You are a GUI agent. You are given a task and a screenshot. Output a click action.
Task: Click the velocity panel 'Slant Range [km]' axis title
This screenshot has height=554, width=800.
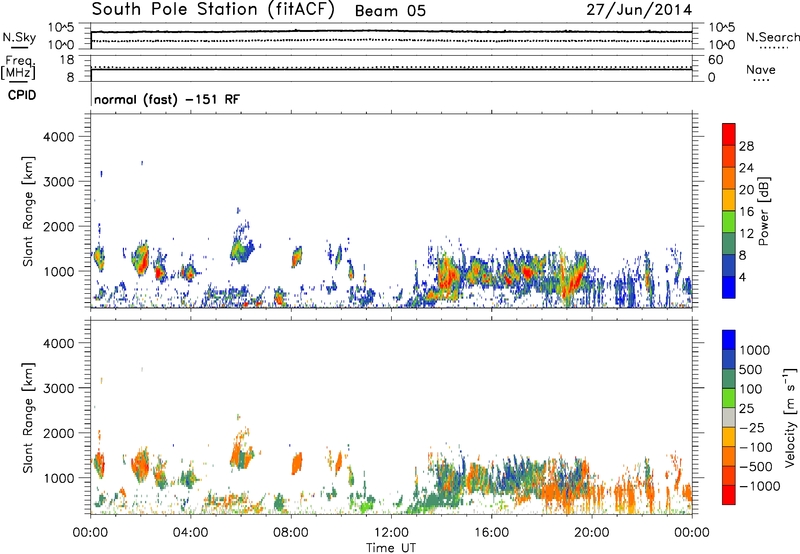coord(27,418)
